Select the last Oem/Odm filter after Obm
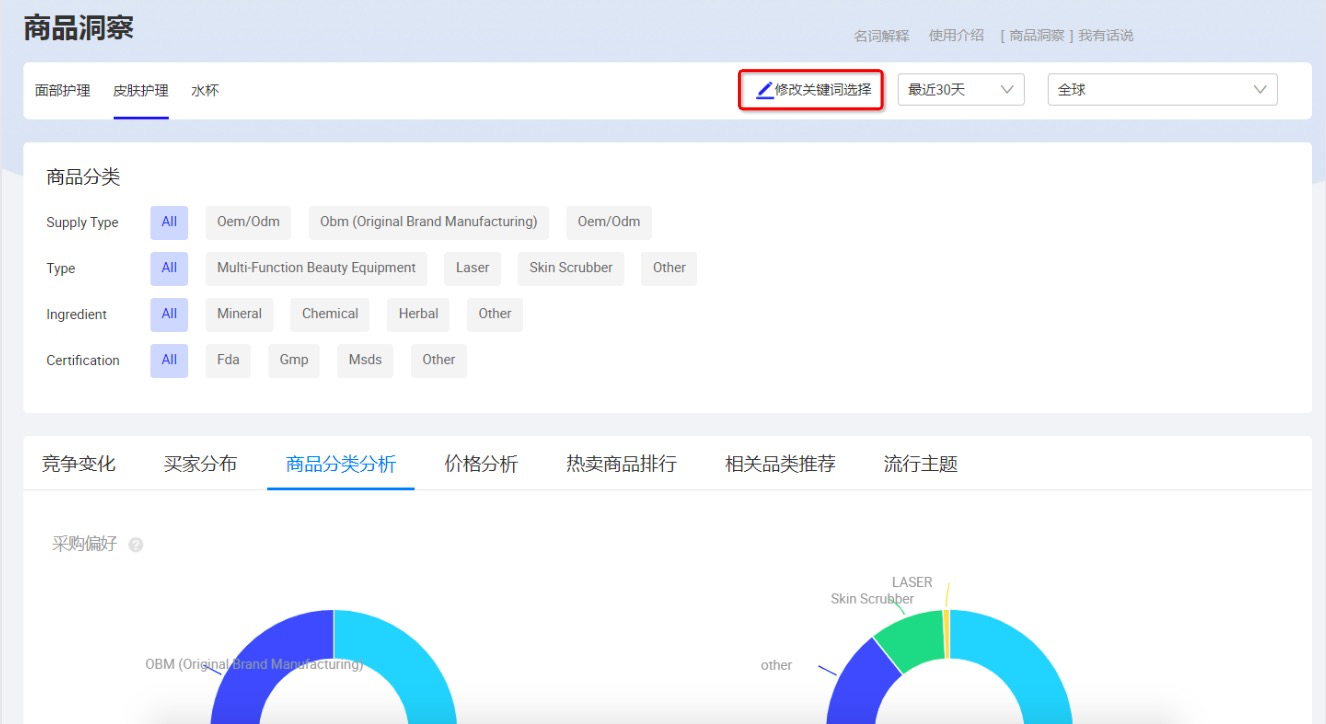 click(608, 222)
